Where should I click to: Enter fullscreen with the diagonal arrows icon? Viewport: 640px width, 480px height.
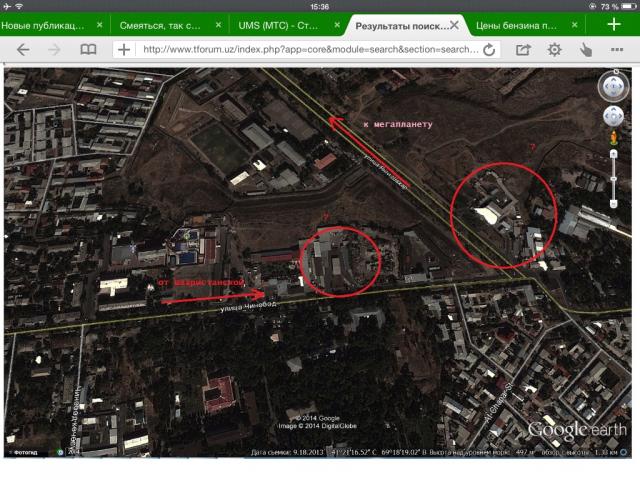(616, 49)
